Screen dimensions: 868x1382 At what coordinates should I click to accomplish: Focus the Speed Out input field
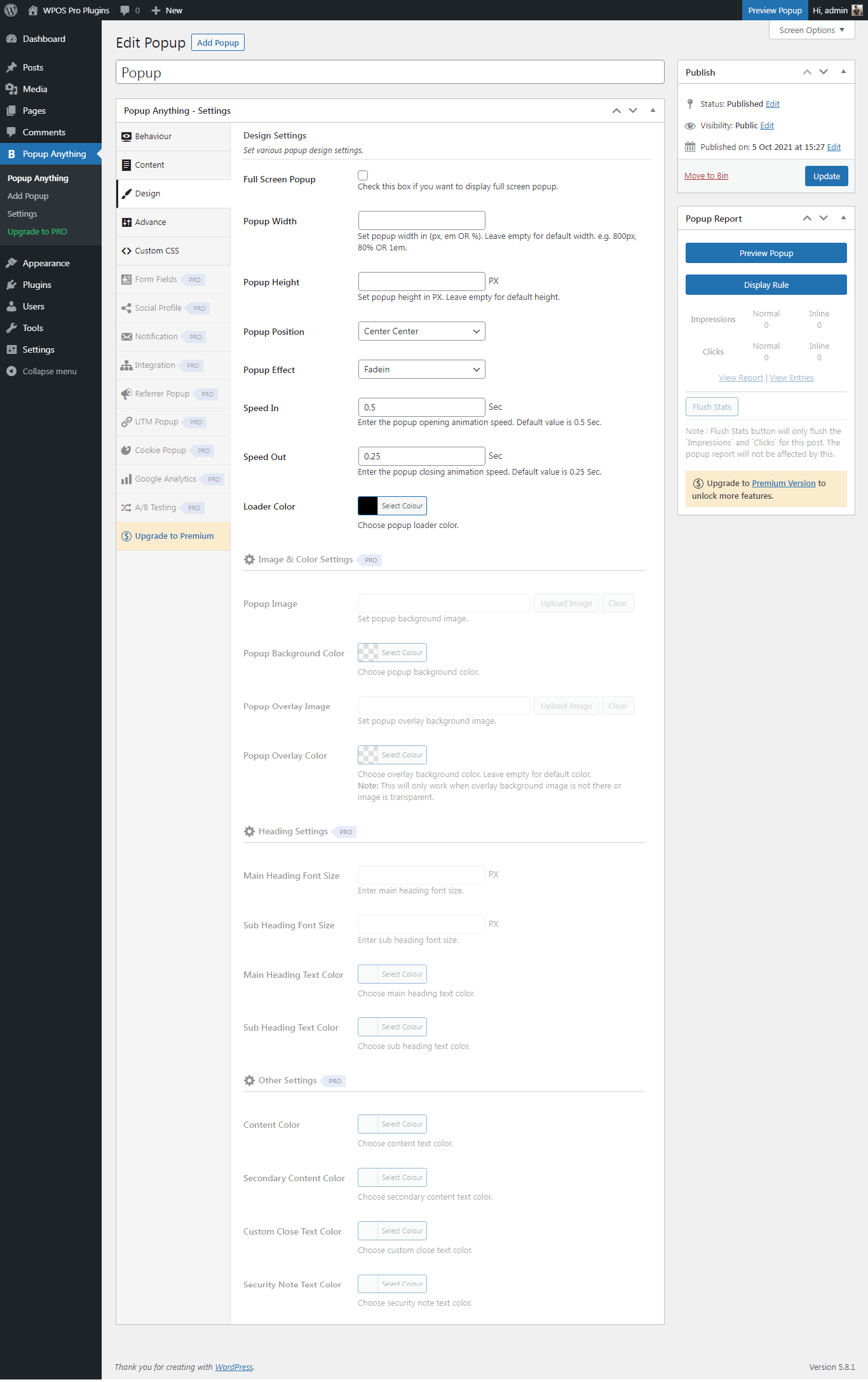pyautogui.click(x=421, y=456)
